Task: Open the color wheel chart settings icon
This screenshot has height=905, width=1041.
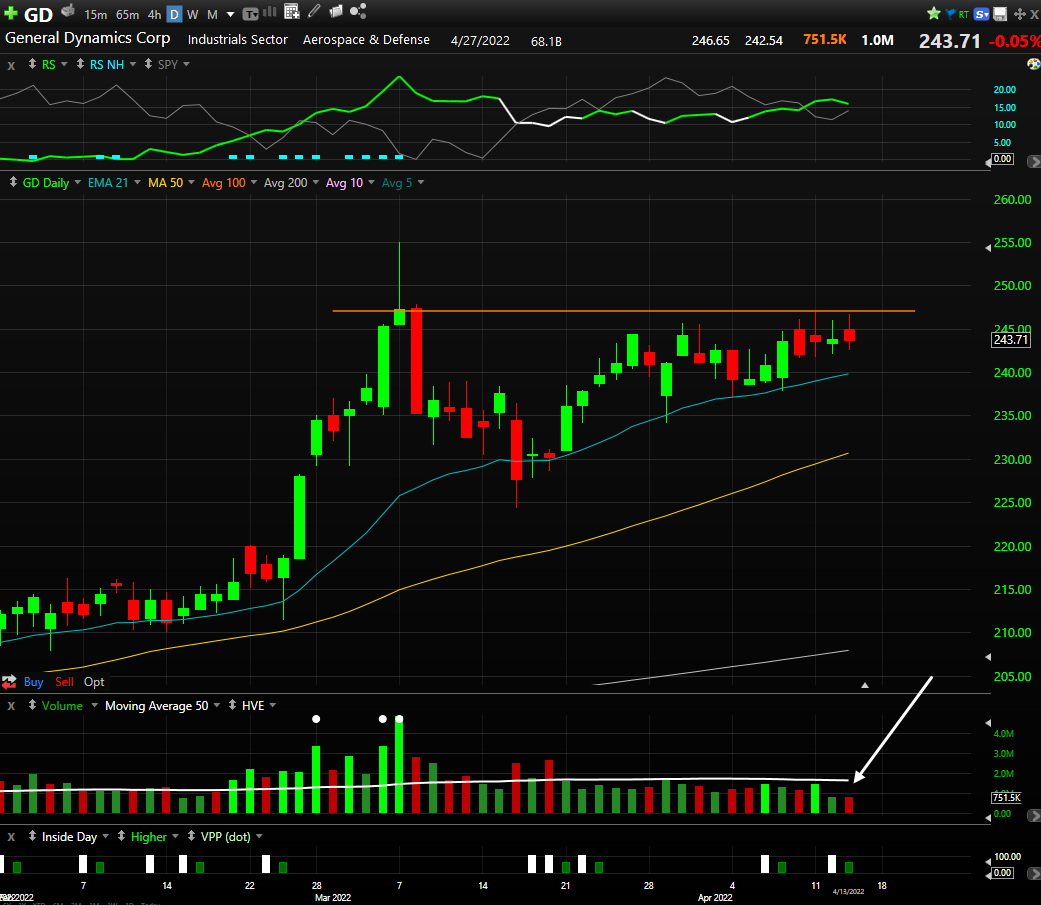Action: point(1033,64)
